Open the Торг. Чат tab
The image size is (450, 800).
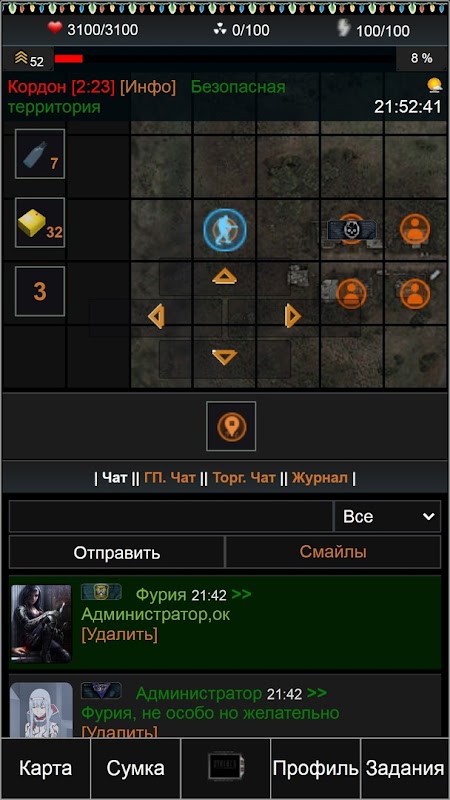tap(244, 478)
